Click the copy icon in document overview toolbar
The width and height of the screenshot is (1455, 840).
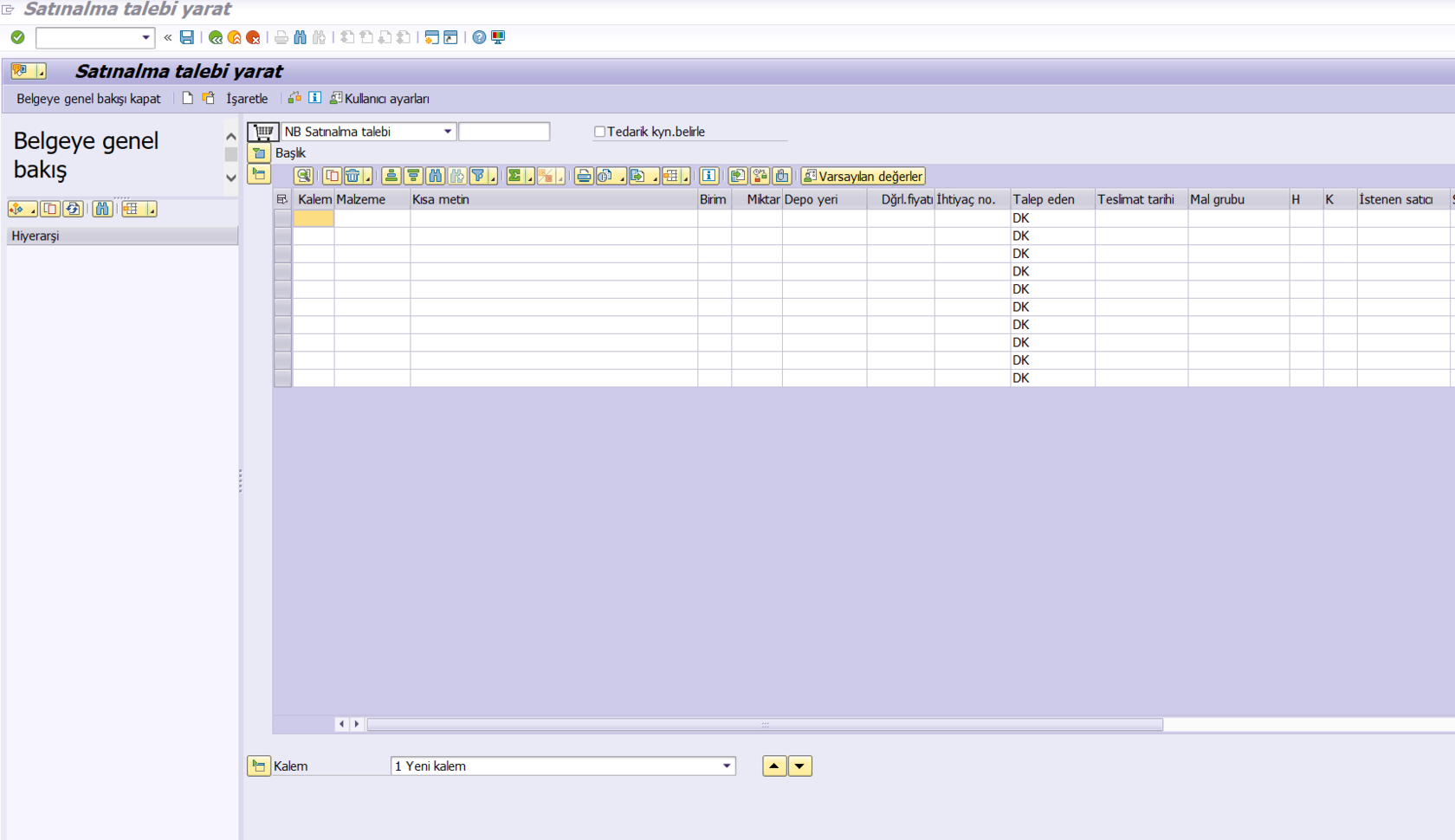50,209
